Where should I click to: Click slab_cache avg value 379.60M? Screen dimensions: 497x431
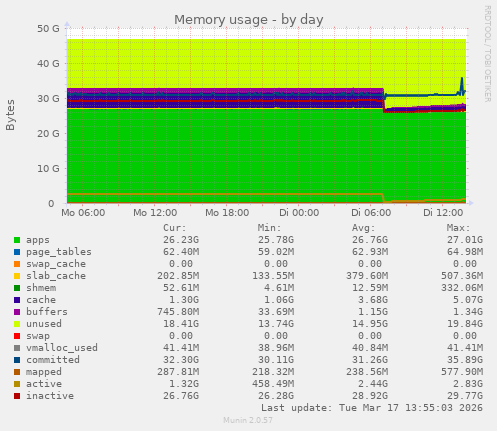pyautogui.click(x=367, y=276)
